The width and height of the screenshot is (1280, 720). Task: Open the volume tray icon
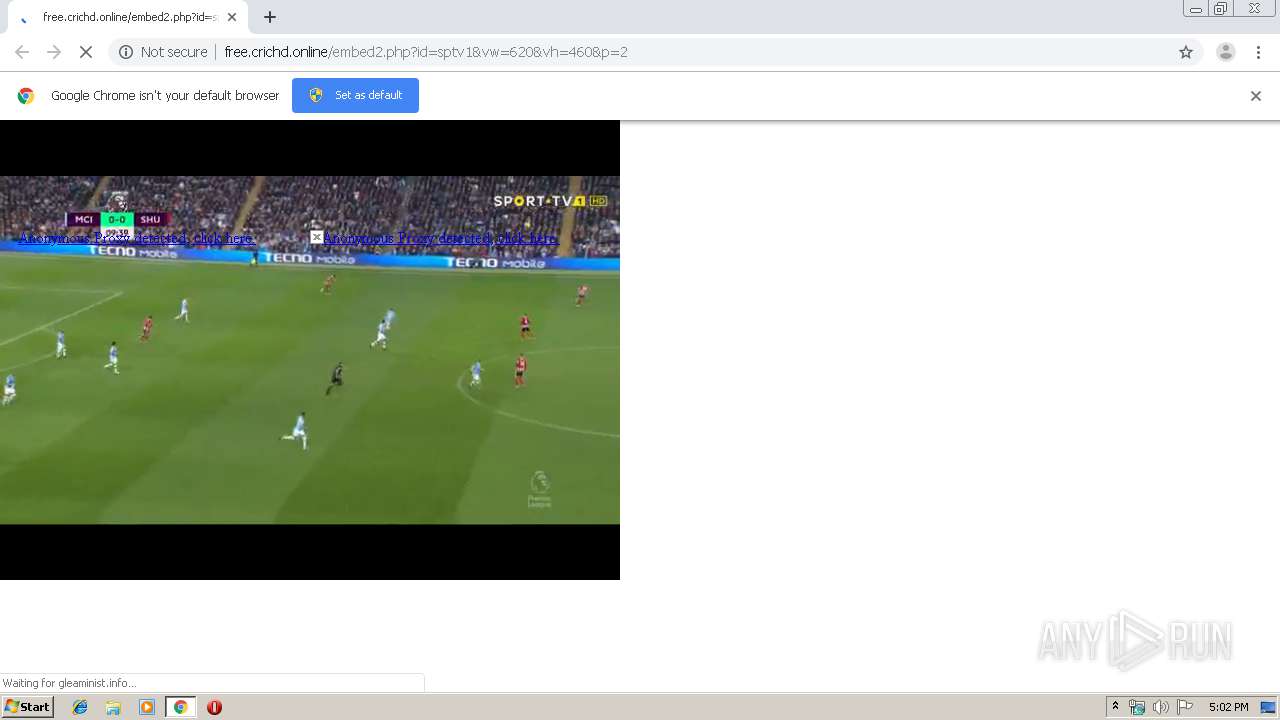pyautogui.click(x=1161, y=707)
